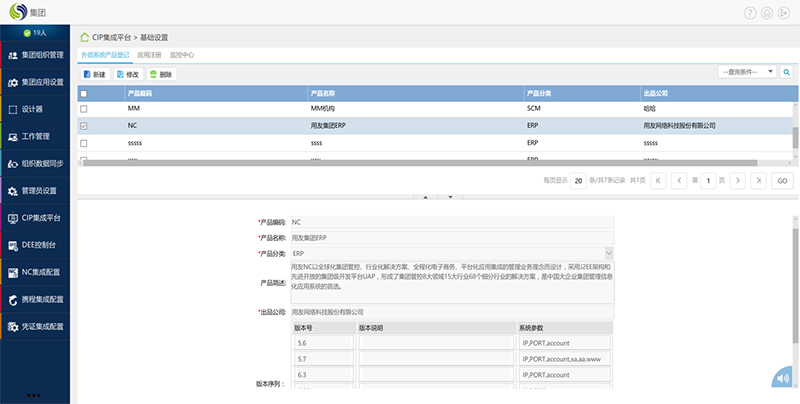
Task: Click the DEE控制台 sidebar icon
Action: point(13,245)
